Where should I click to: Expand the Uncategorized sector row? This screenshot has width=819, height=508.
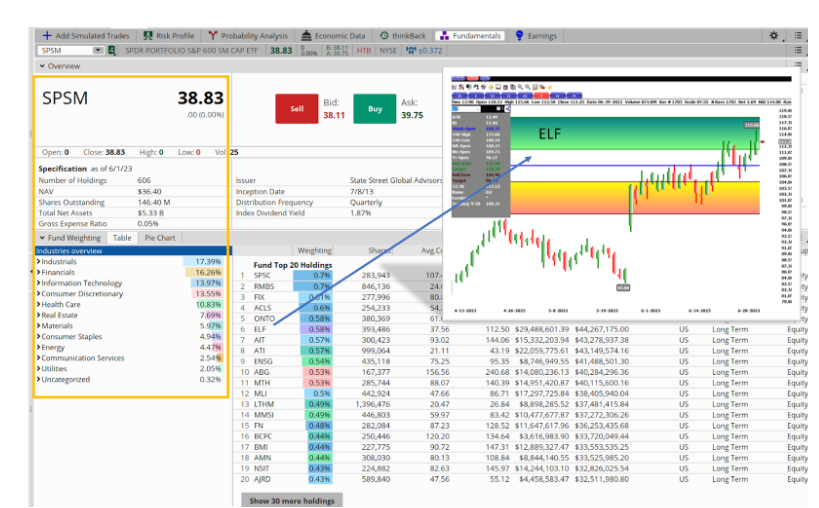[38, 379]
